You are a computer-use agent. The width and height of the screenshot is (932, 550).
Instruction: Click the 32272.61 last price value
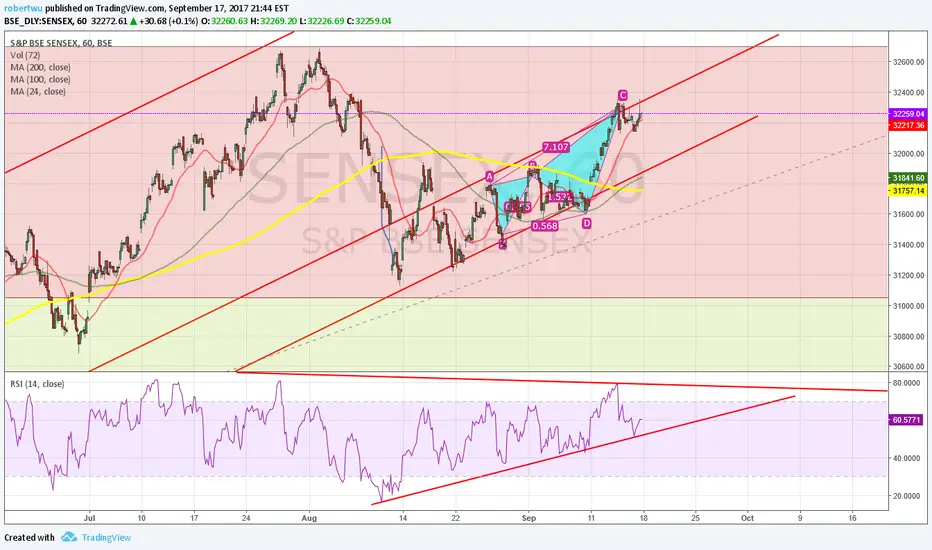pyautogui.click(x=109, y=21)
